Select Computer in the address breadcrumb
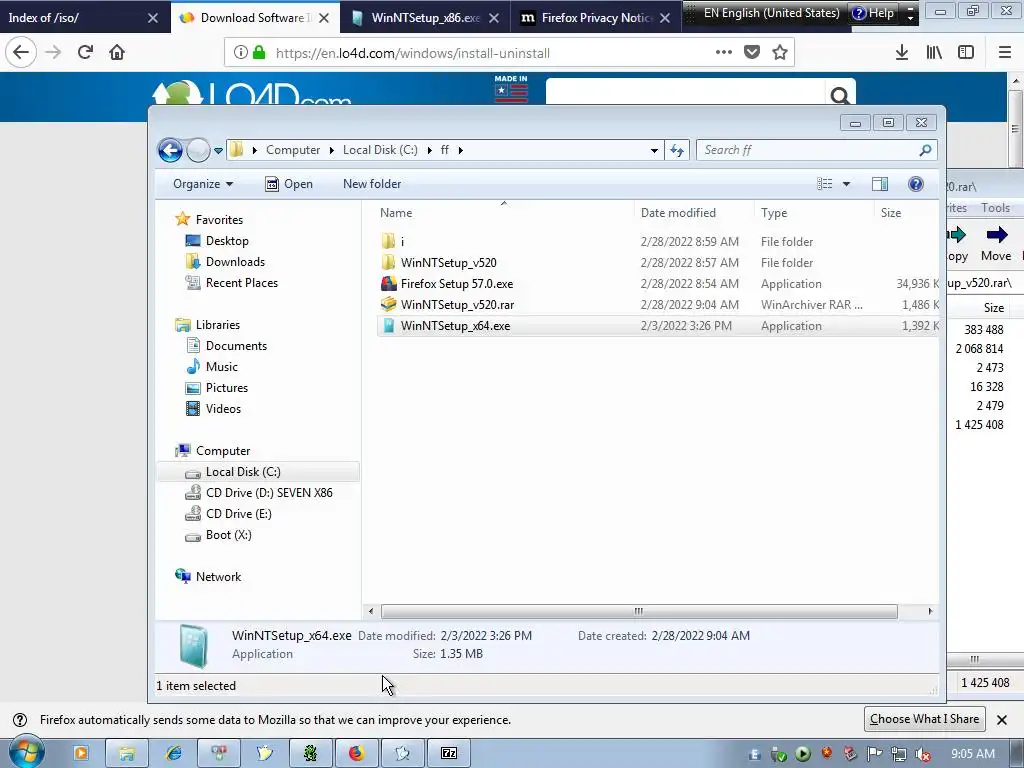This screenshot has height=768, width=1024. click(293, 150)
